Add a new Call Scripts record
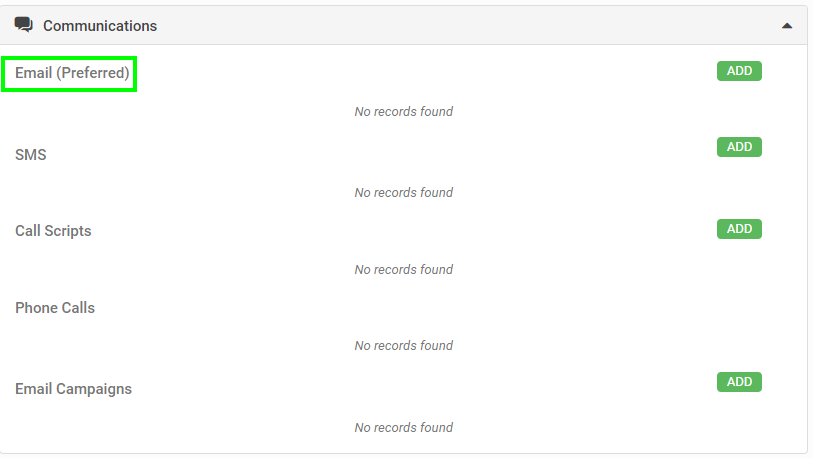Image resolution: width=813 pixels, height=458 pixels. pos(739,229)
